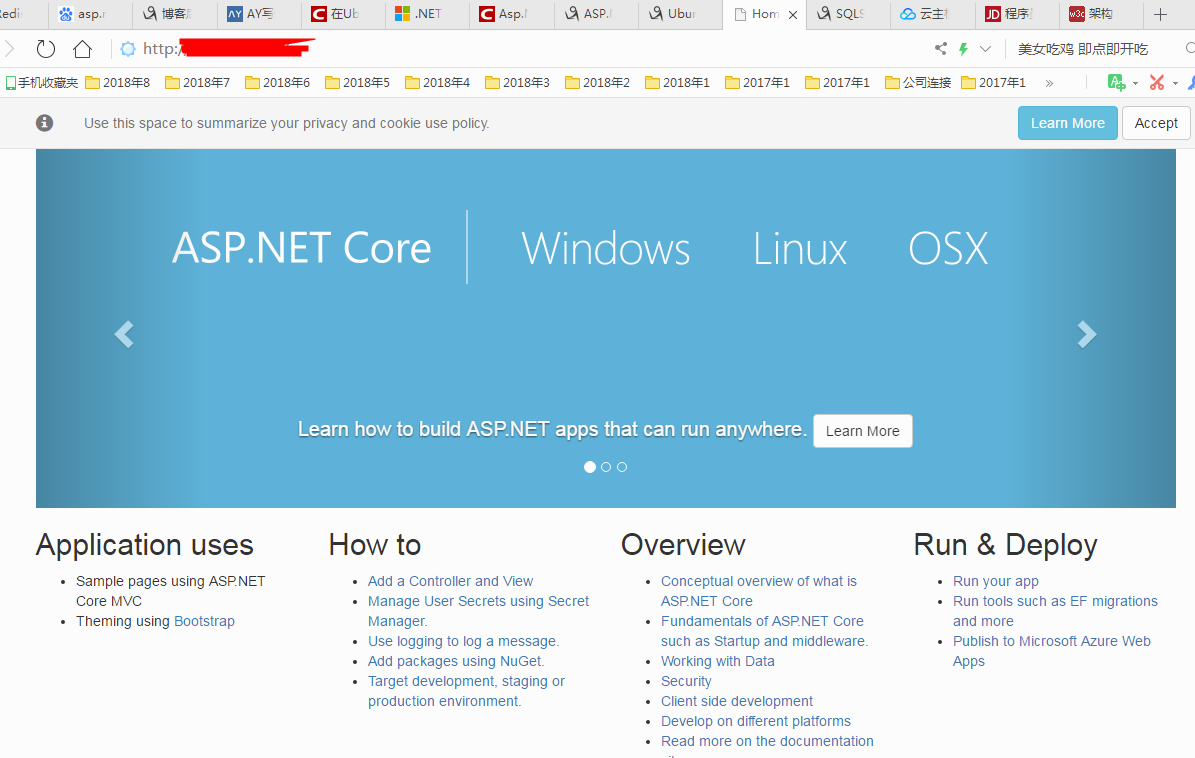Open the address bar dropdown chevron
1195x758 pixels.
985,49
